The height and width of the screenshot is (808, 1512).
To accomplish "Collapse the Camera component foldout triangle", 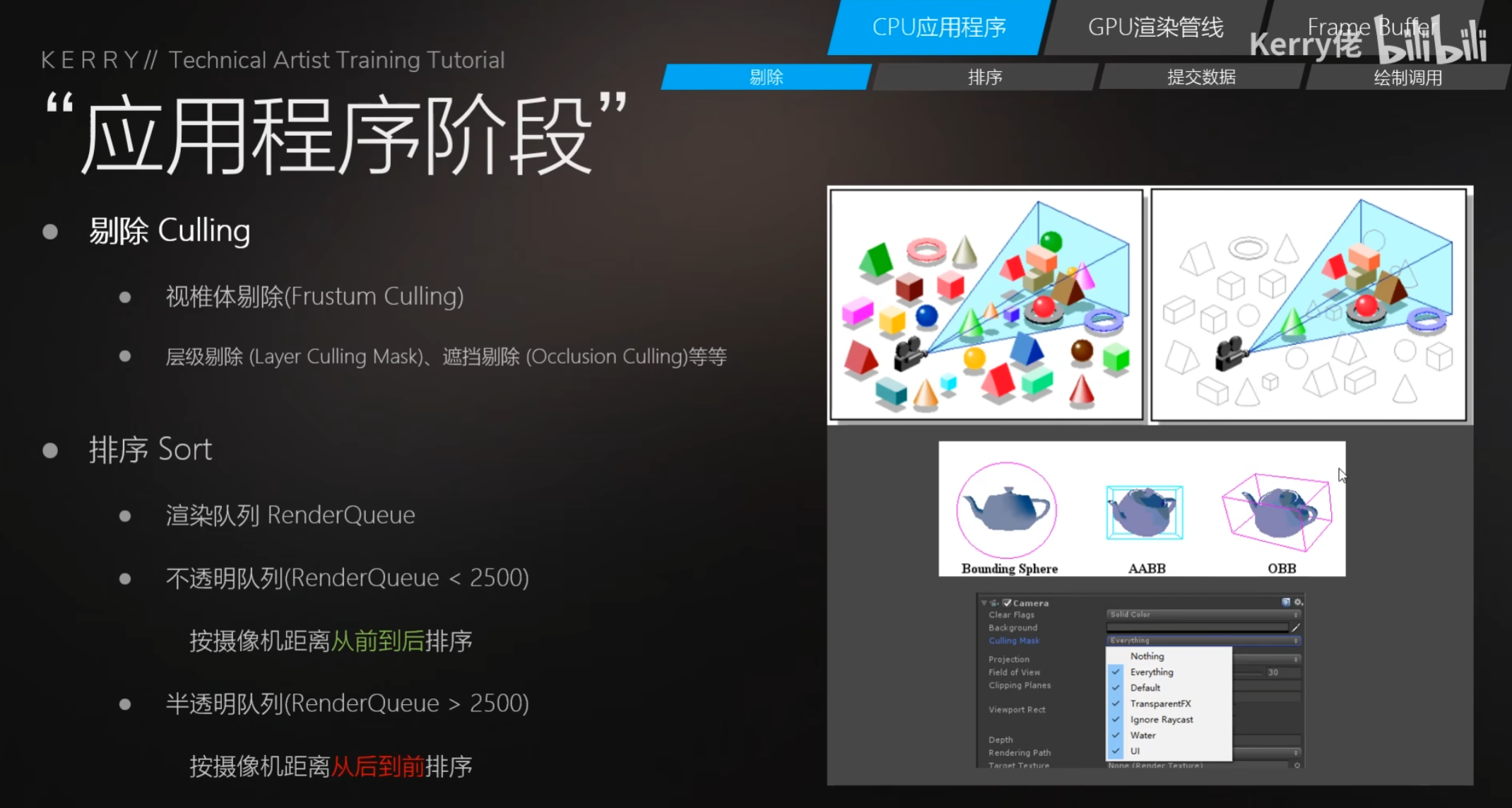I will (x=984, y=603).
